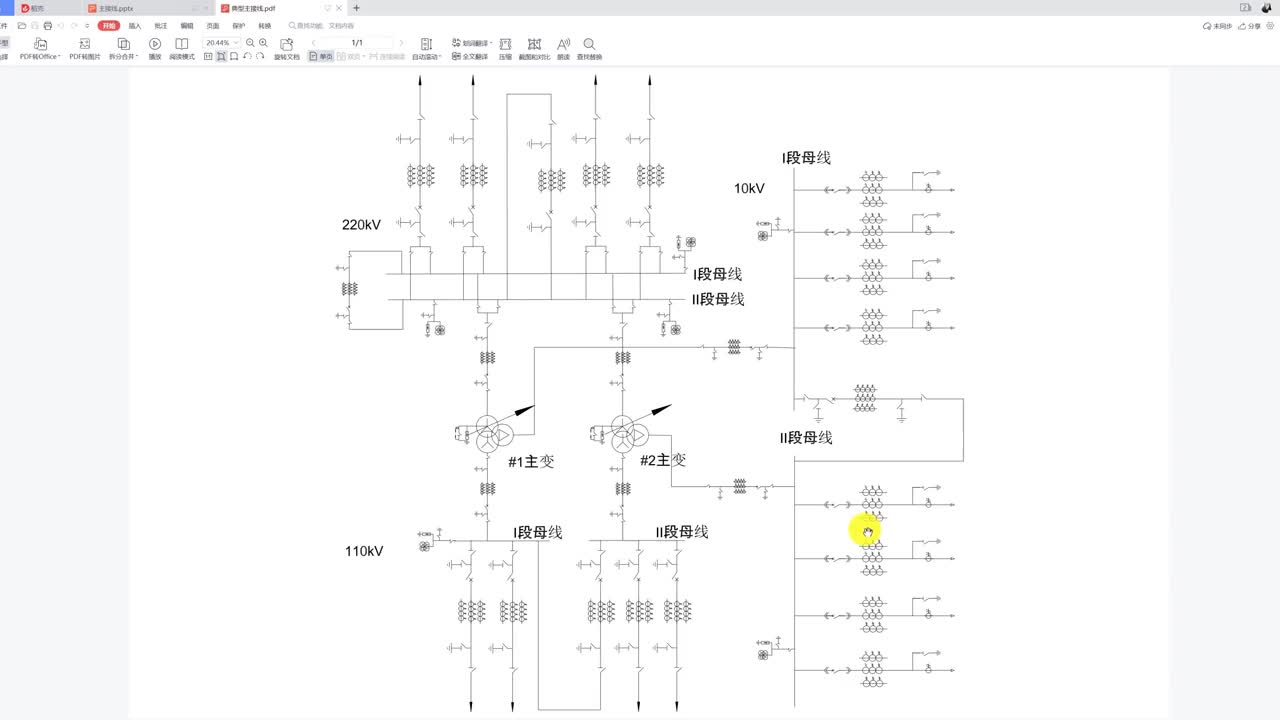Expand the zoom percentage 20.44% dropdown
1280x720 pixels.
(x=236, y=43)
